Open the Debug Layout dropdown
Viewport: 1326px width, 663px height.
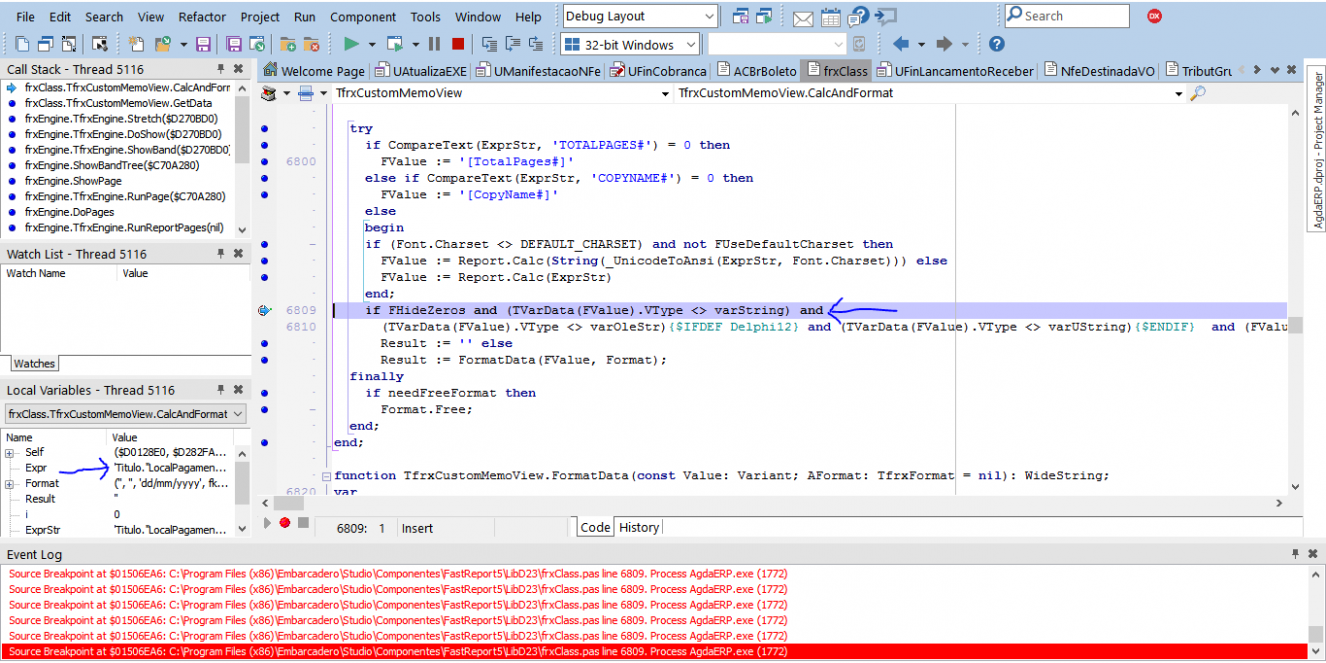point(708,16)
